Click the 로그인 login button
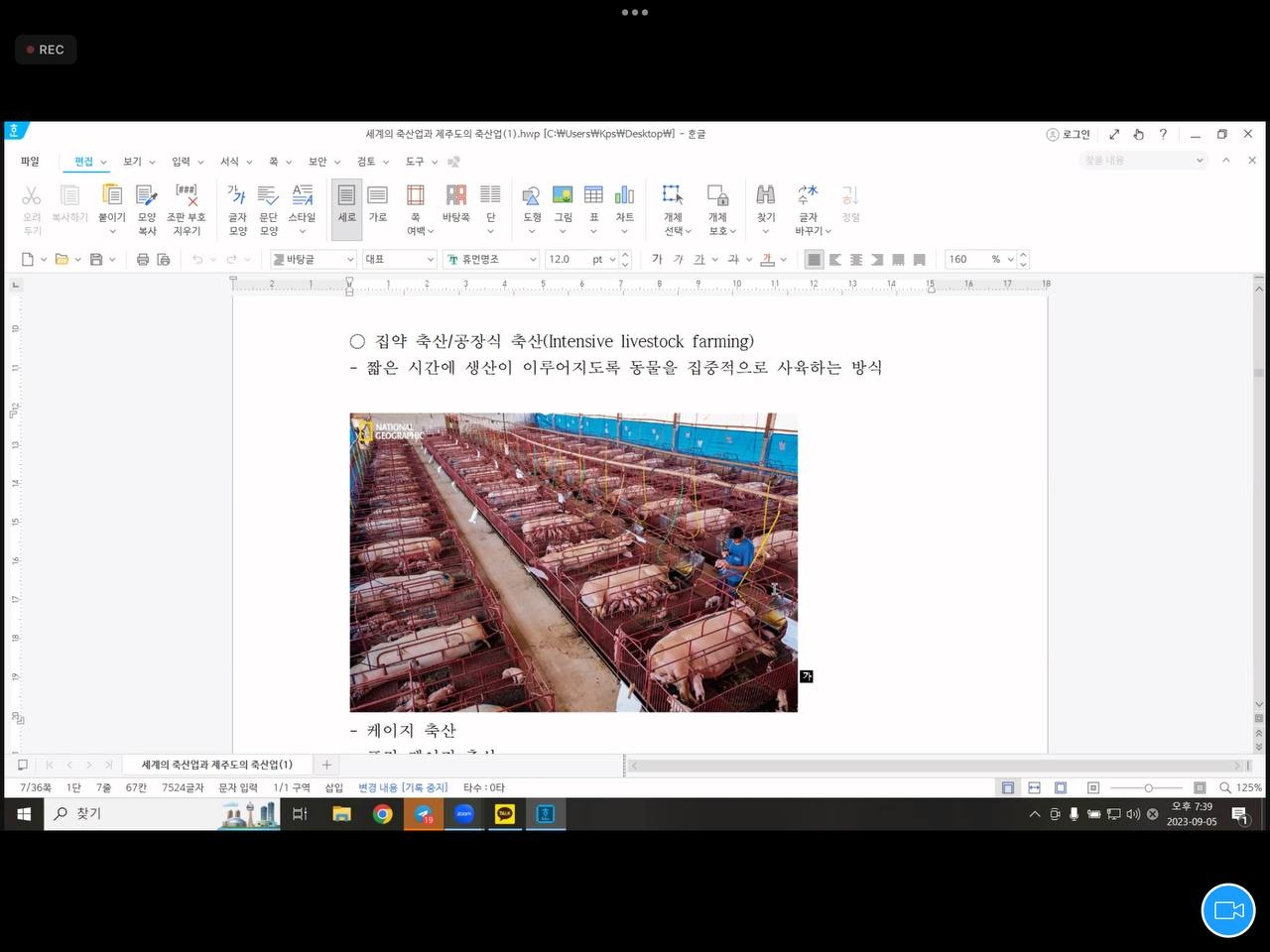The image size is (1270, 952). (1069, 134)
